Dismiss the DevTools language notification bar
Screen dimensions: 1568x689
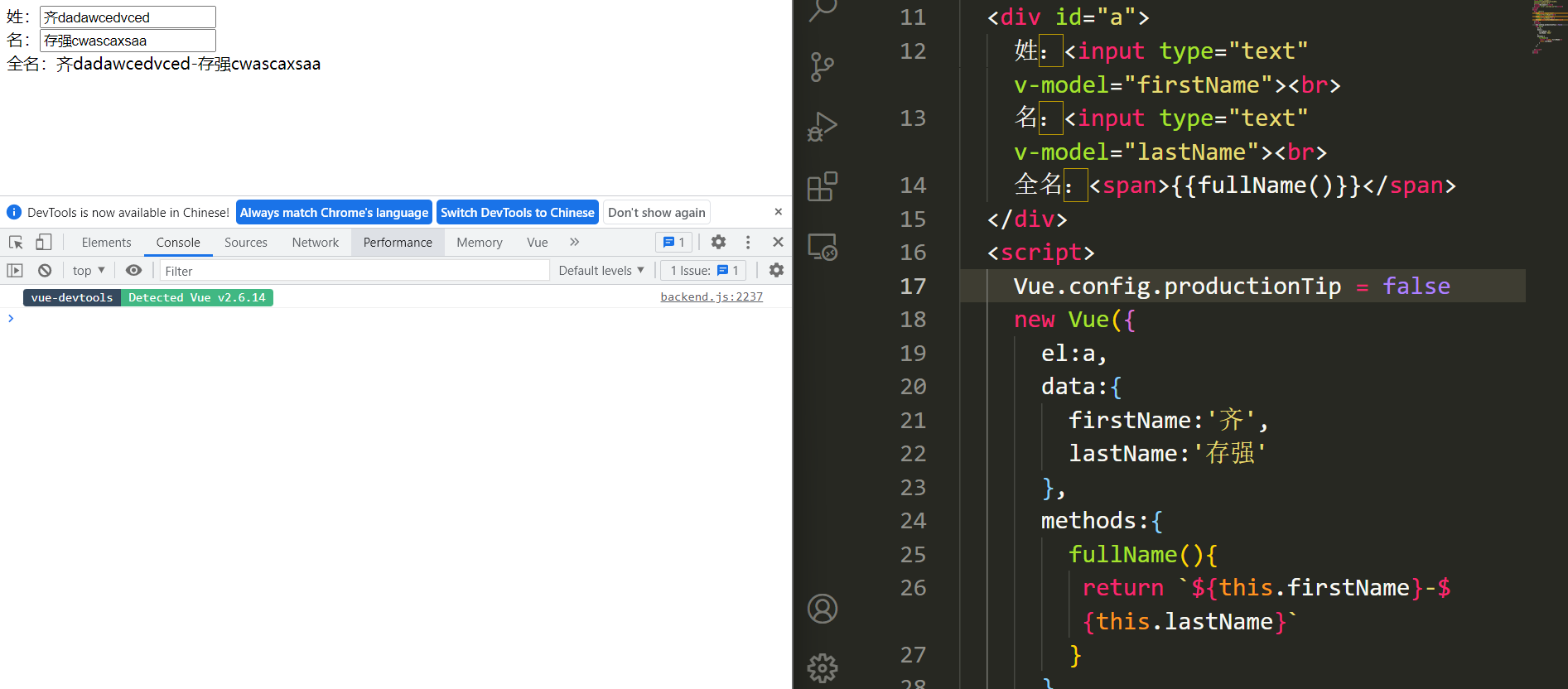[778, 212]
